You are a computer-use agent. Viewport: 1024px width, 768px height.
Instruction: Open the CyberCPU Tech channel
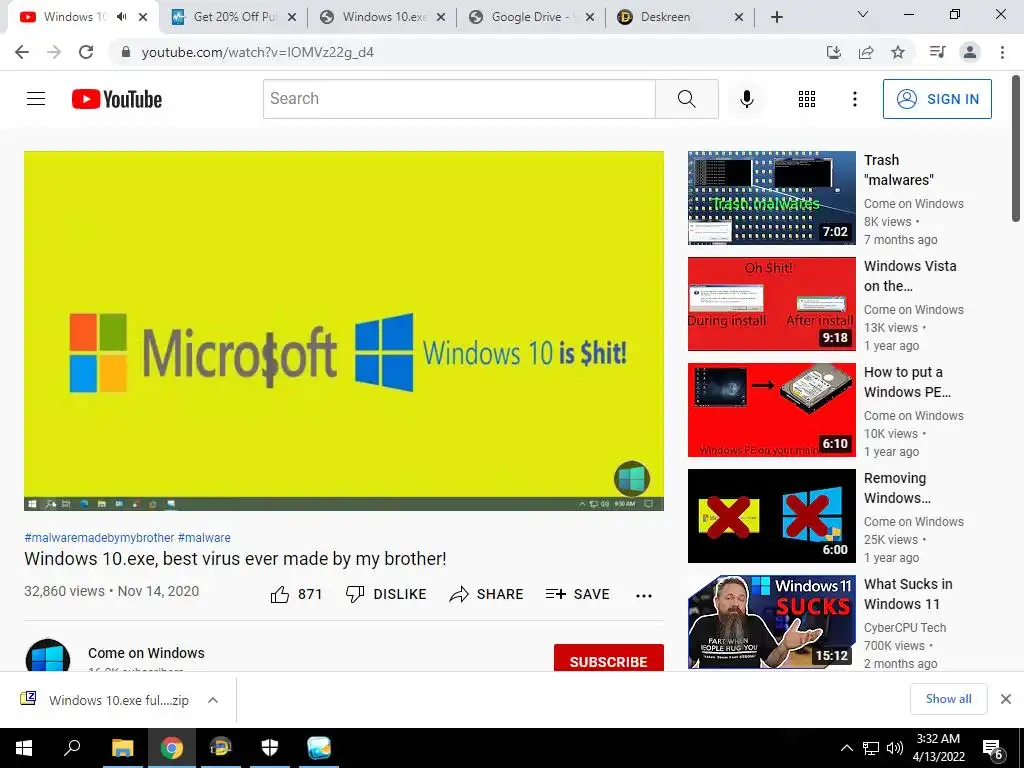(904, 628)
